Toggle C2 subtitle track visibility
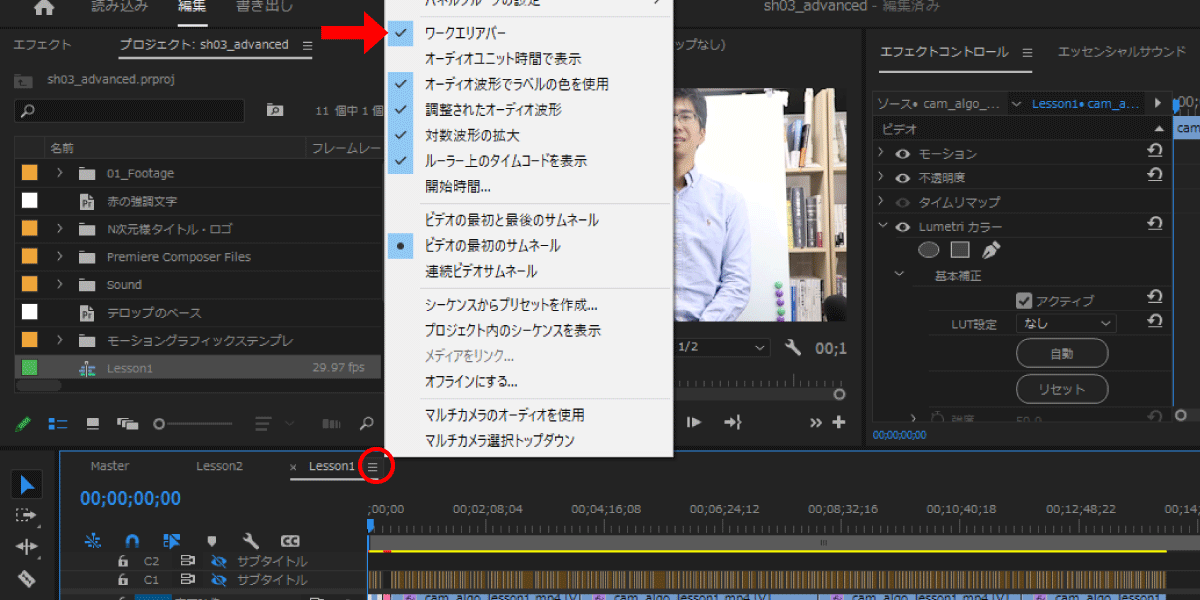Image resolution: width=1200 pixels, height=600 pixels. point(218,562)
